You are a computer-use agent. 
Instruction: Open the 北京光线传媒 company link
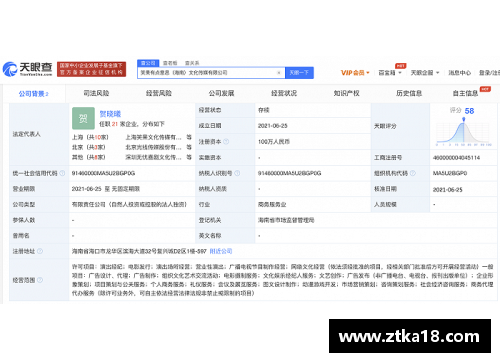(153, 147)
